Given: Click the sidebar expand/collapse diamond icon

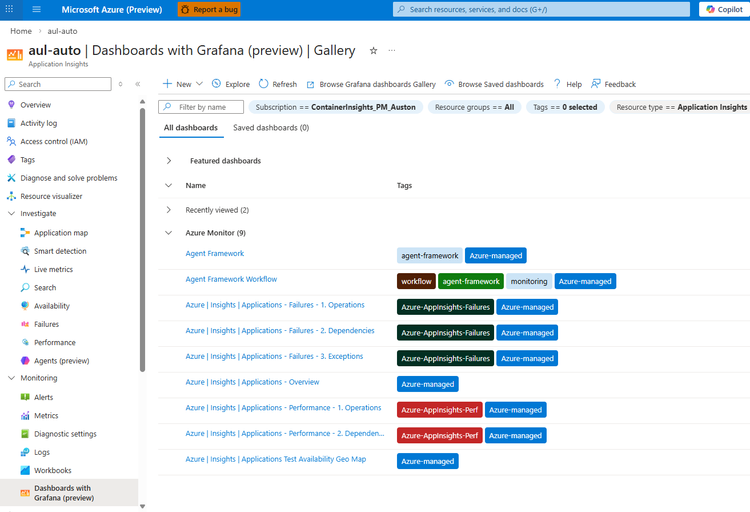Looking at the screenshot, I should (x=121, y=84).
